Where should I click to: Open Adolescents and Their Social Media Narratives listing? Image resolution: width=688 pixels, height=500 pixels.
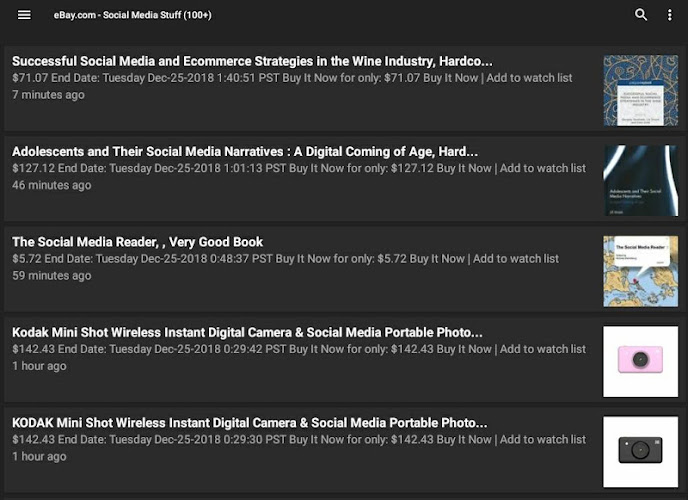(245, 151)
